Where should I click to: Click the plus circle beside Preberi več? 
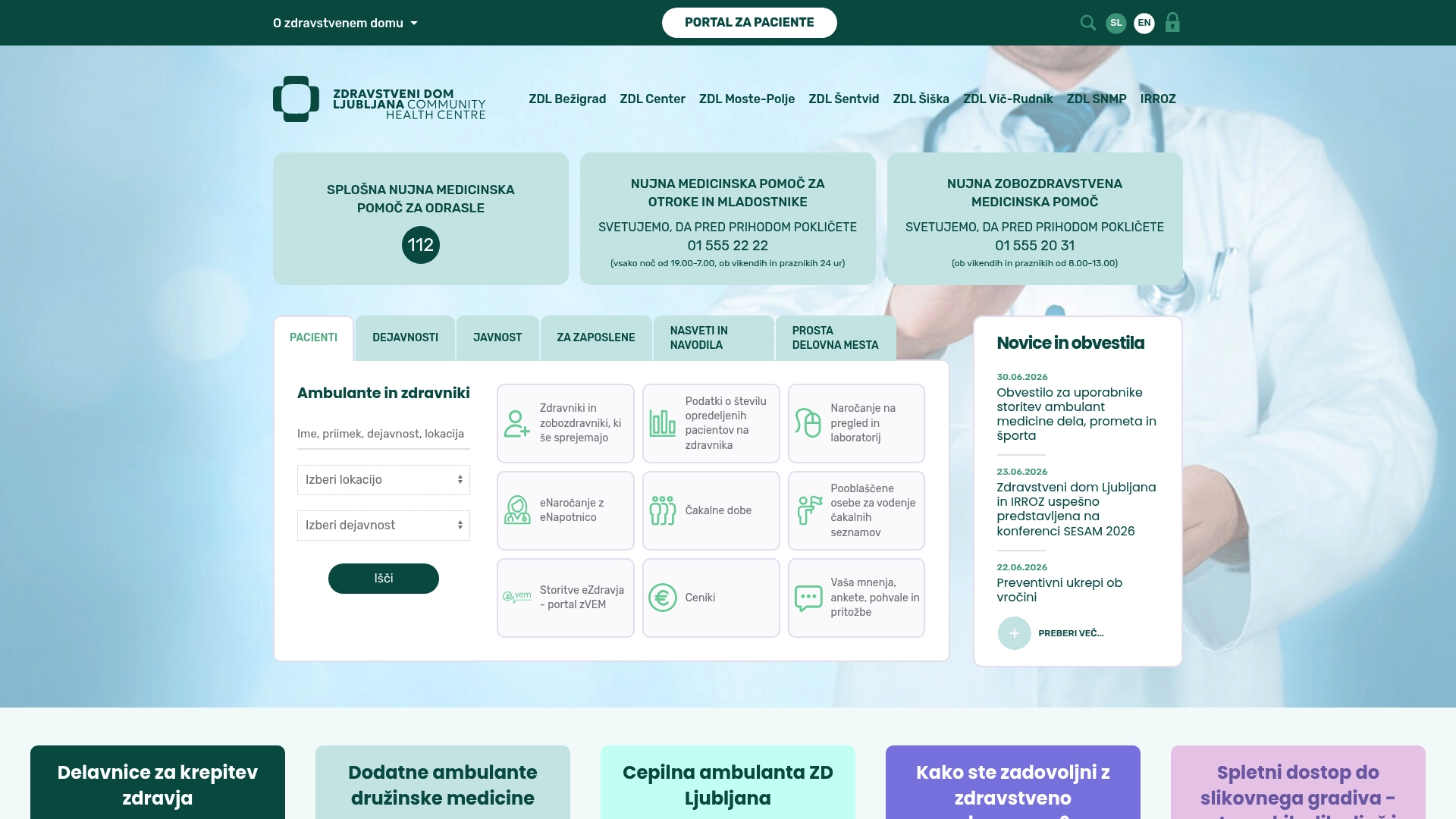coord(1015,633)
